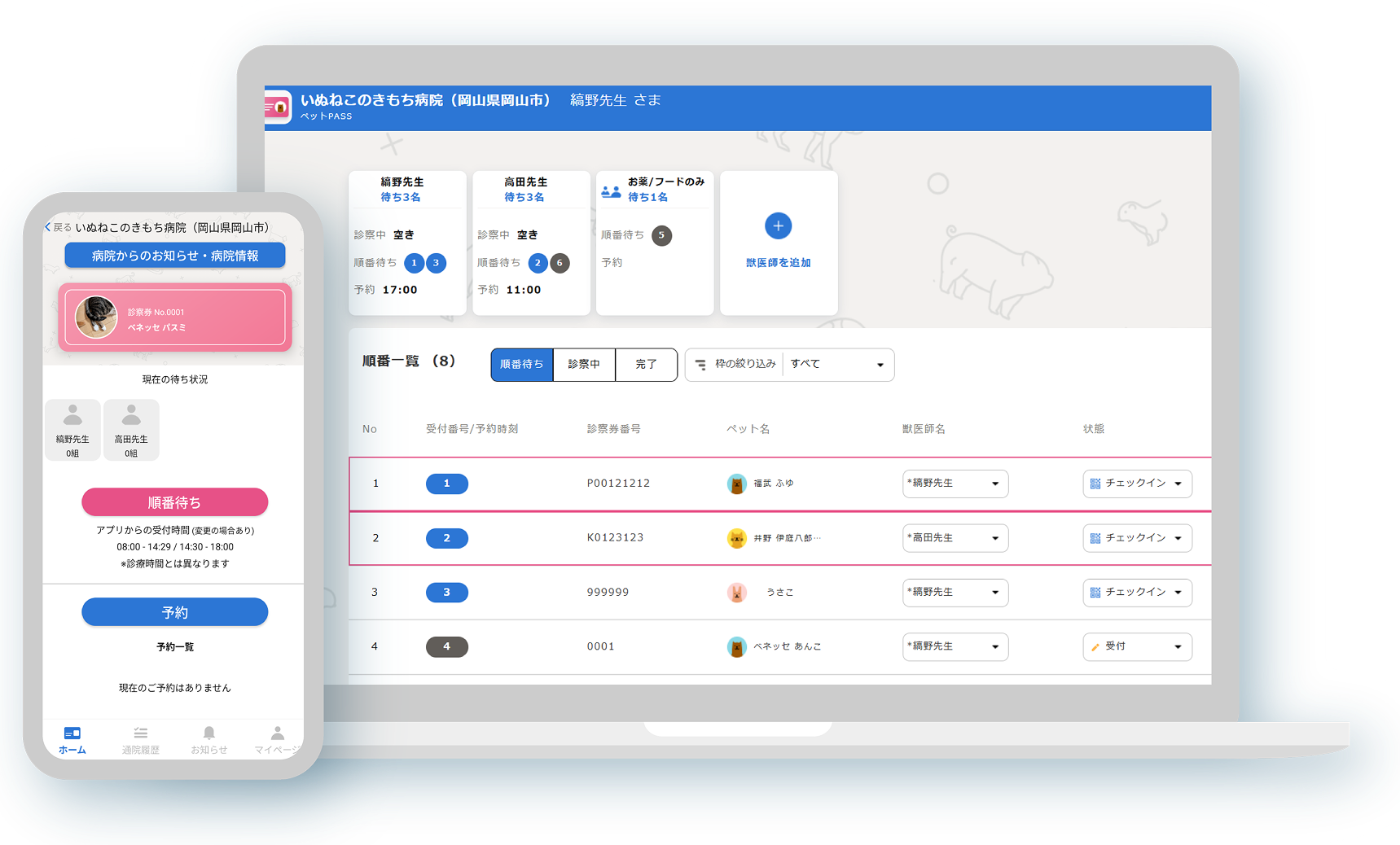Open the すべて filter dropdown

click(x=838, y=365)
